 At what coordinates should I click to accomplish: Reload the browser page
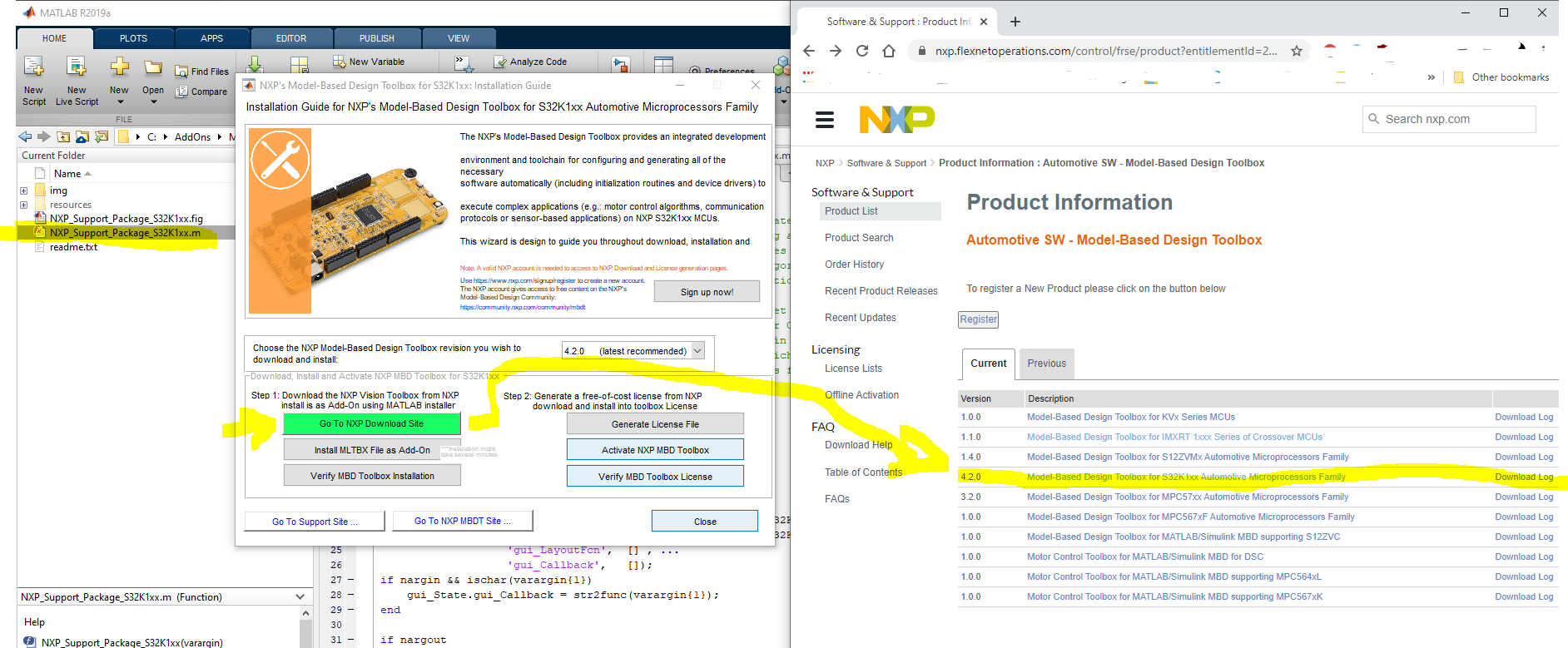point(862,51)
